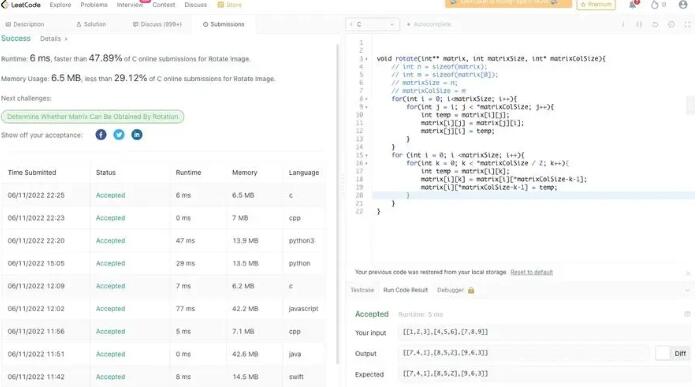Click the editor shortcuts braces icon
This screenshot has width=697, height=387.
tap(639, 24)
